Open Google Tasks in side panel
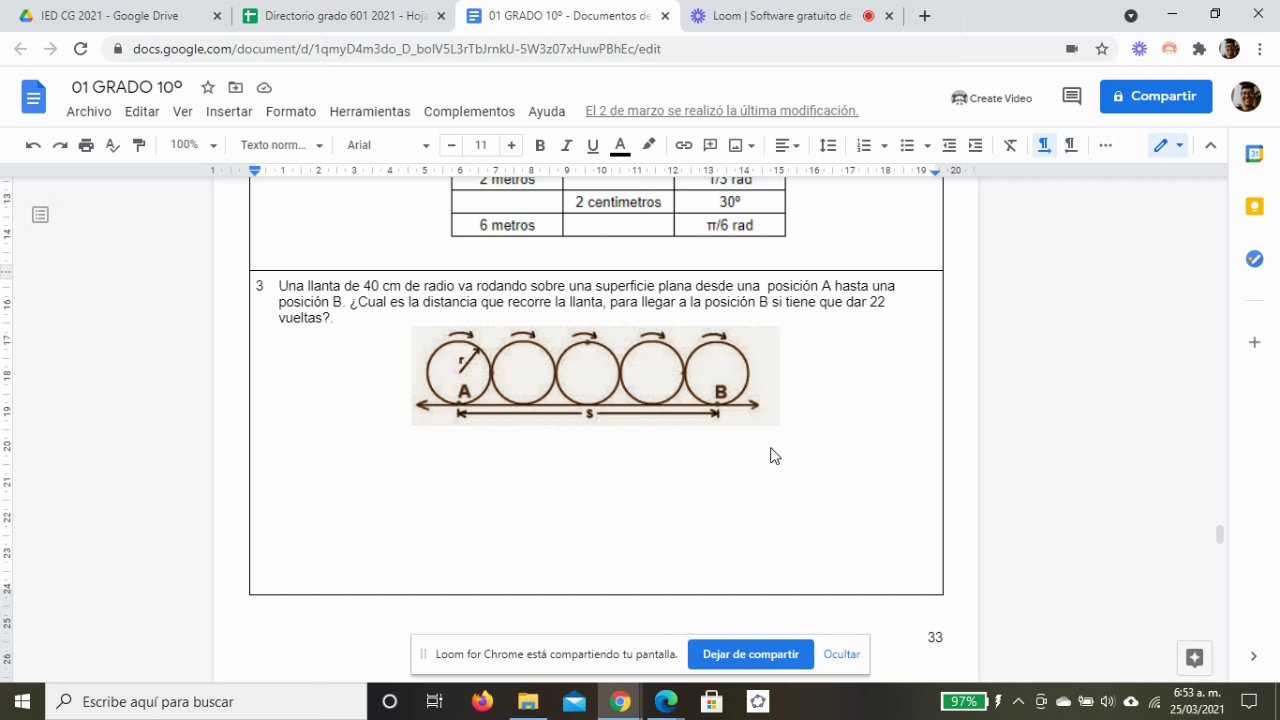Screen dimensions: 1280x720 1254,259
